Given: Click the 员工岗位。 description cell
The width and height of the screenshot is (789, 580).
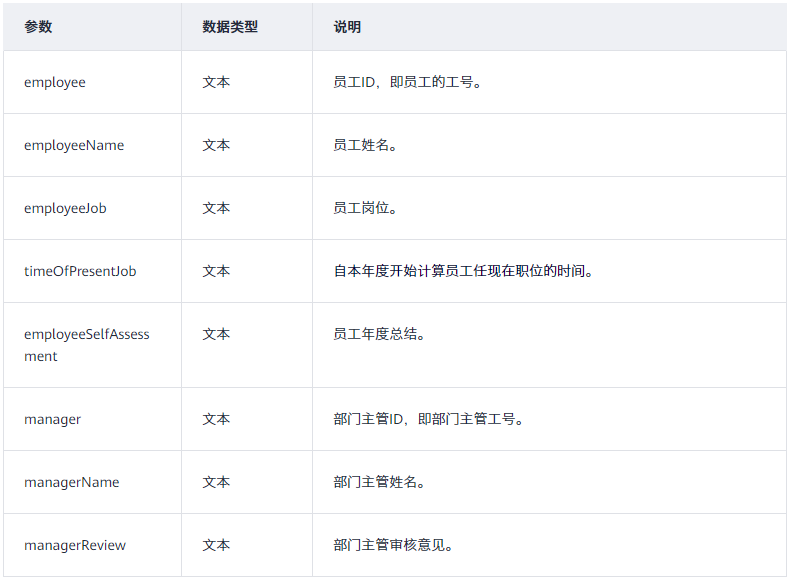Looking at the screenshot, I should point(366,208).
